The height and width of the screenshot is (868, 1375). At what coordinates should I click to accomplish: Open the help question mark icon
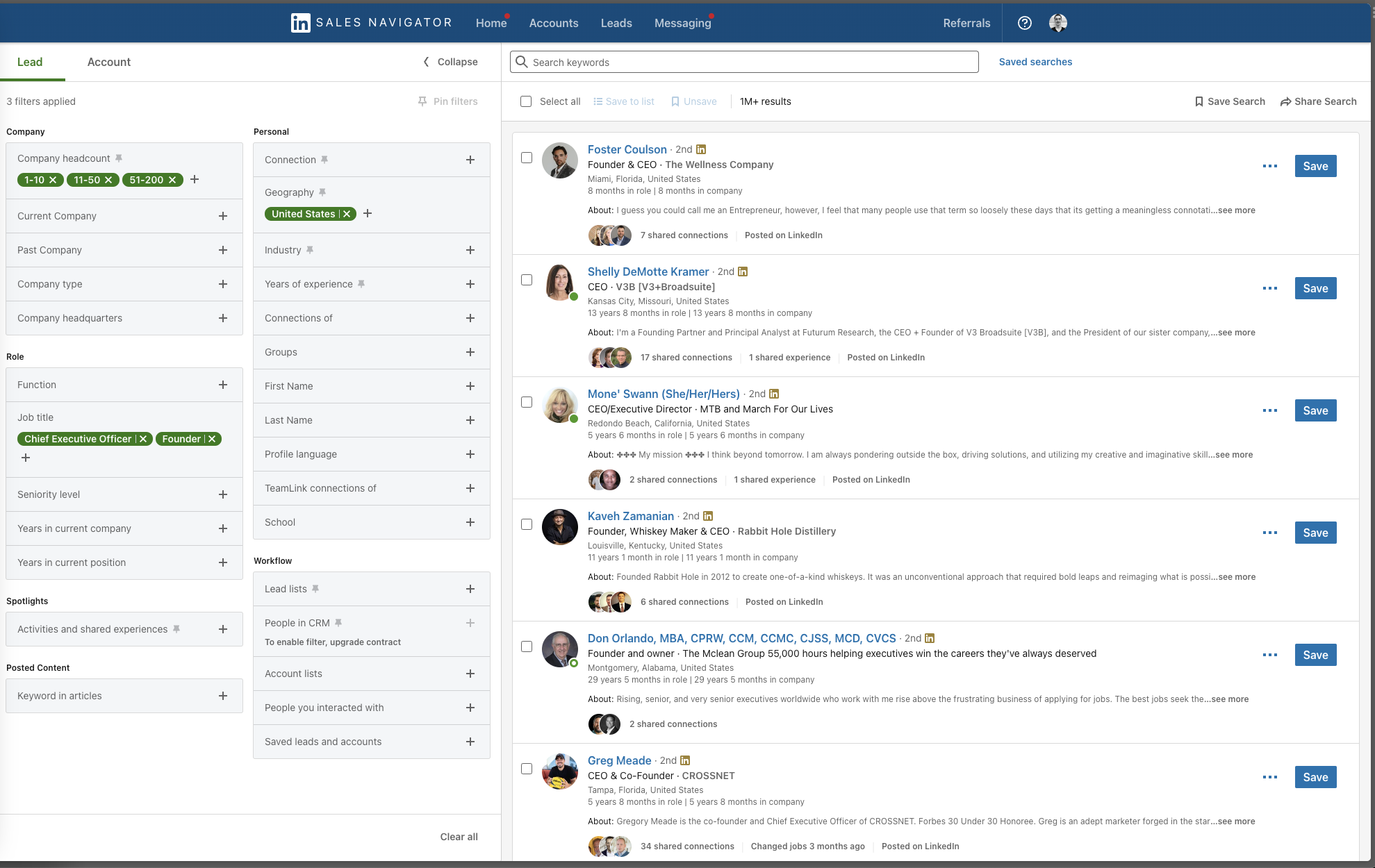pos(1024,23)
